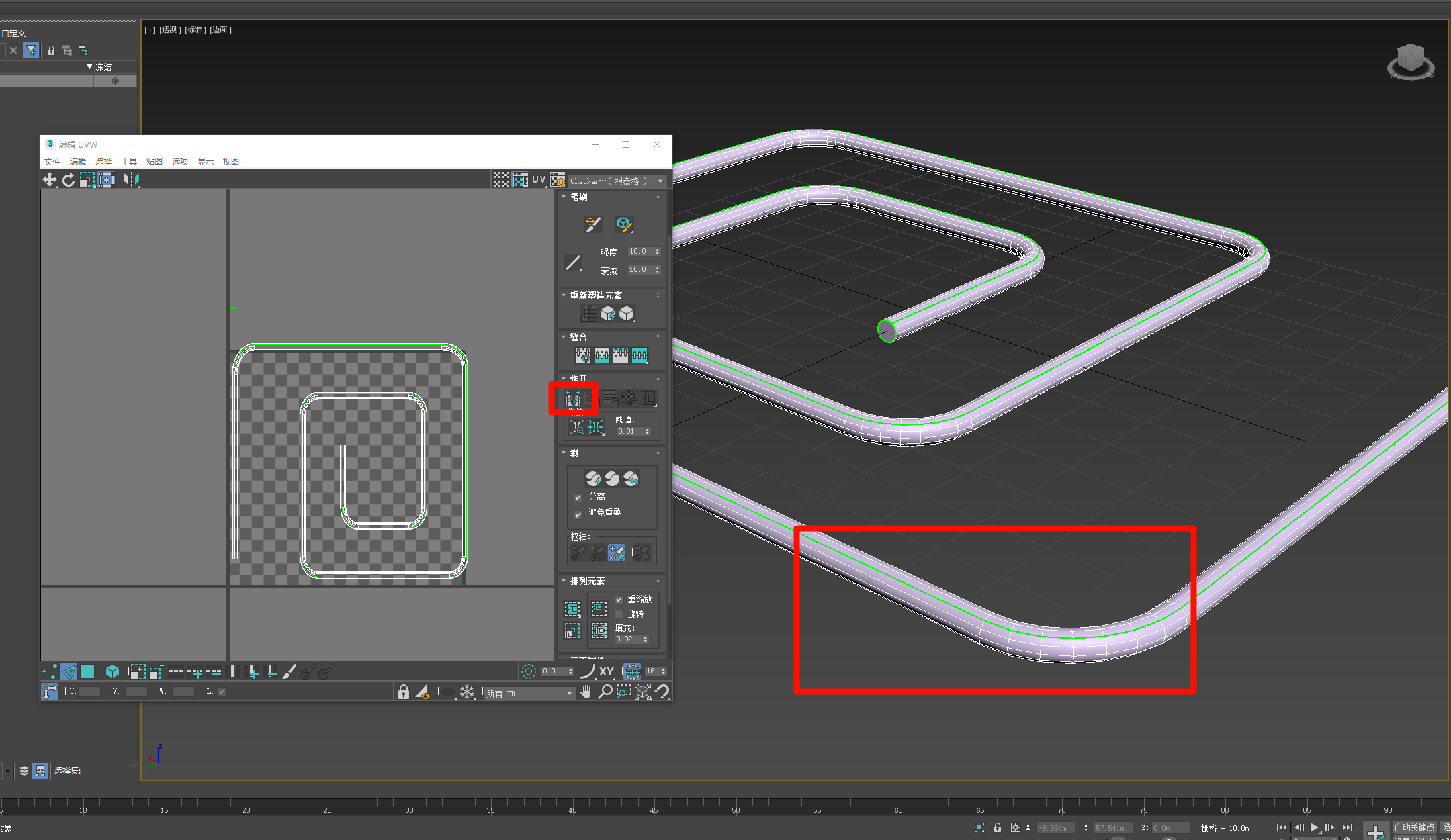Click the 自动关键点 button
This screenshot has height=840, width=1451.
click(x=1414, y=827)
